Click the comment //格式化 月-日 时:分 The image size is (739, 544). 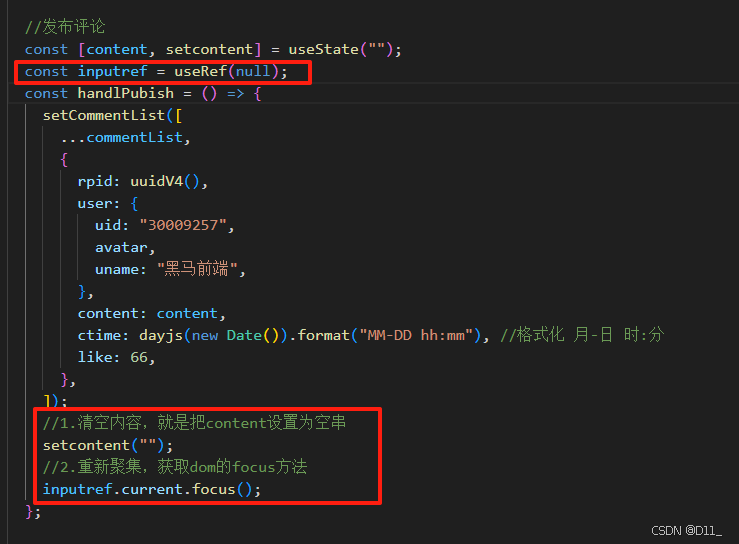click(582, 335)
